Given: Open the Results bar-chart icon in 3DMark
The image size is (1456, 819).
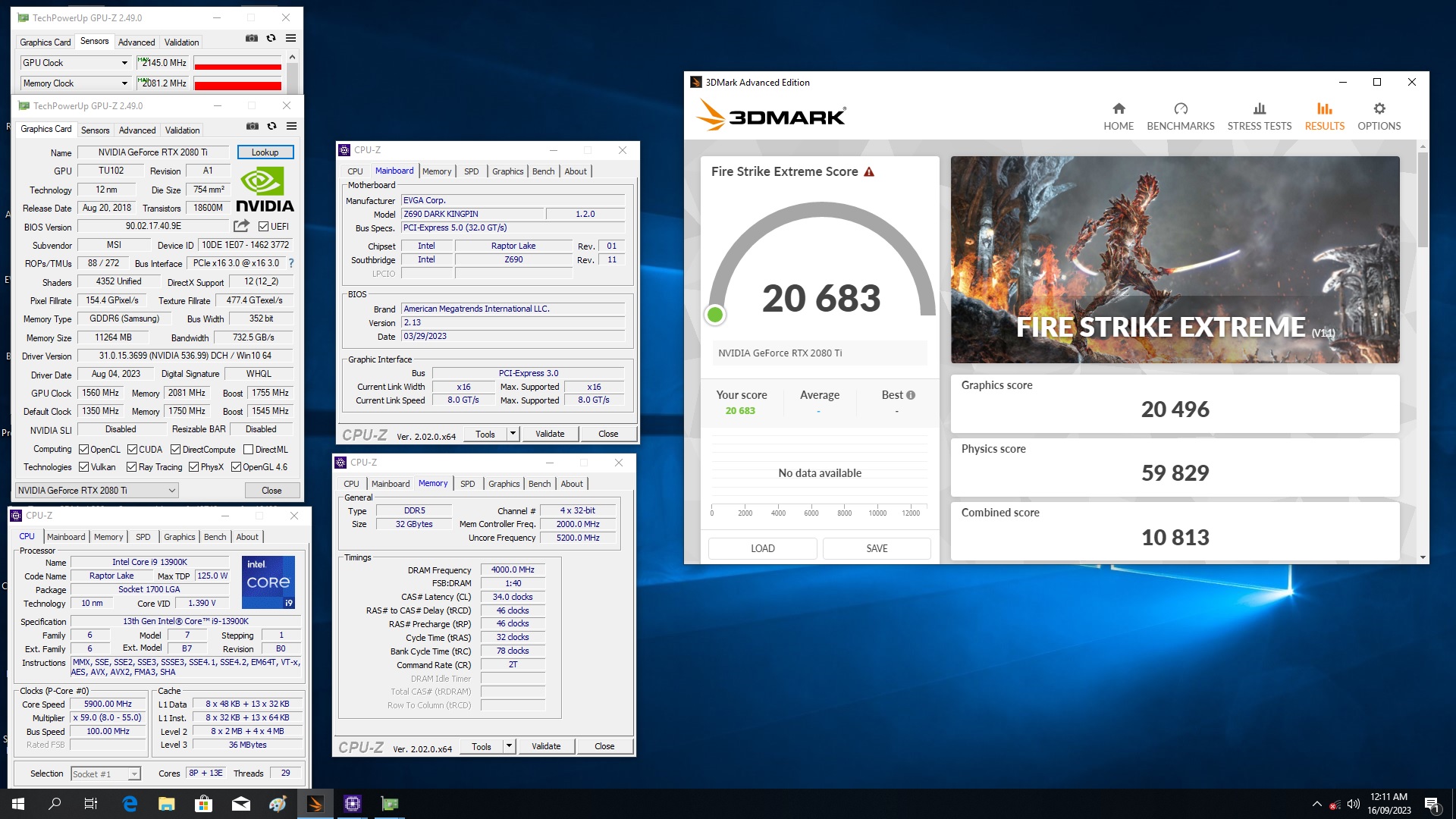Looking at the screenshot, I should [1324, 108].
